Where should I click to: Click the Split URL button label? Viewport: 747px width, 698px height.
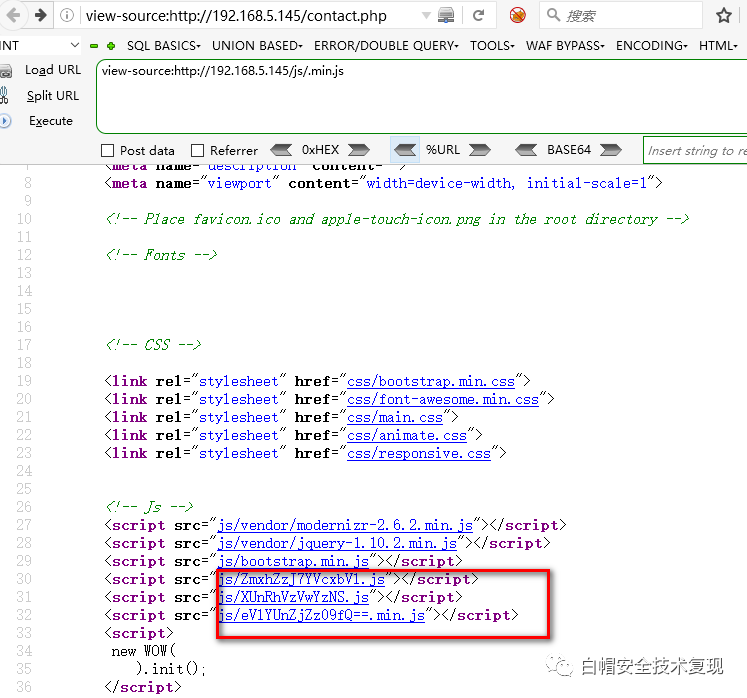[53, 96]
